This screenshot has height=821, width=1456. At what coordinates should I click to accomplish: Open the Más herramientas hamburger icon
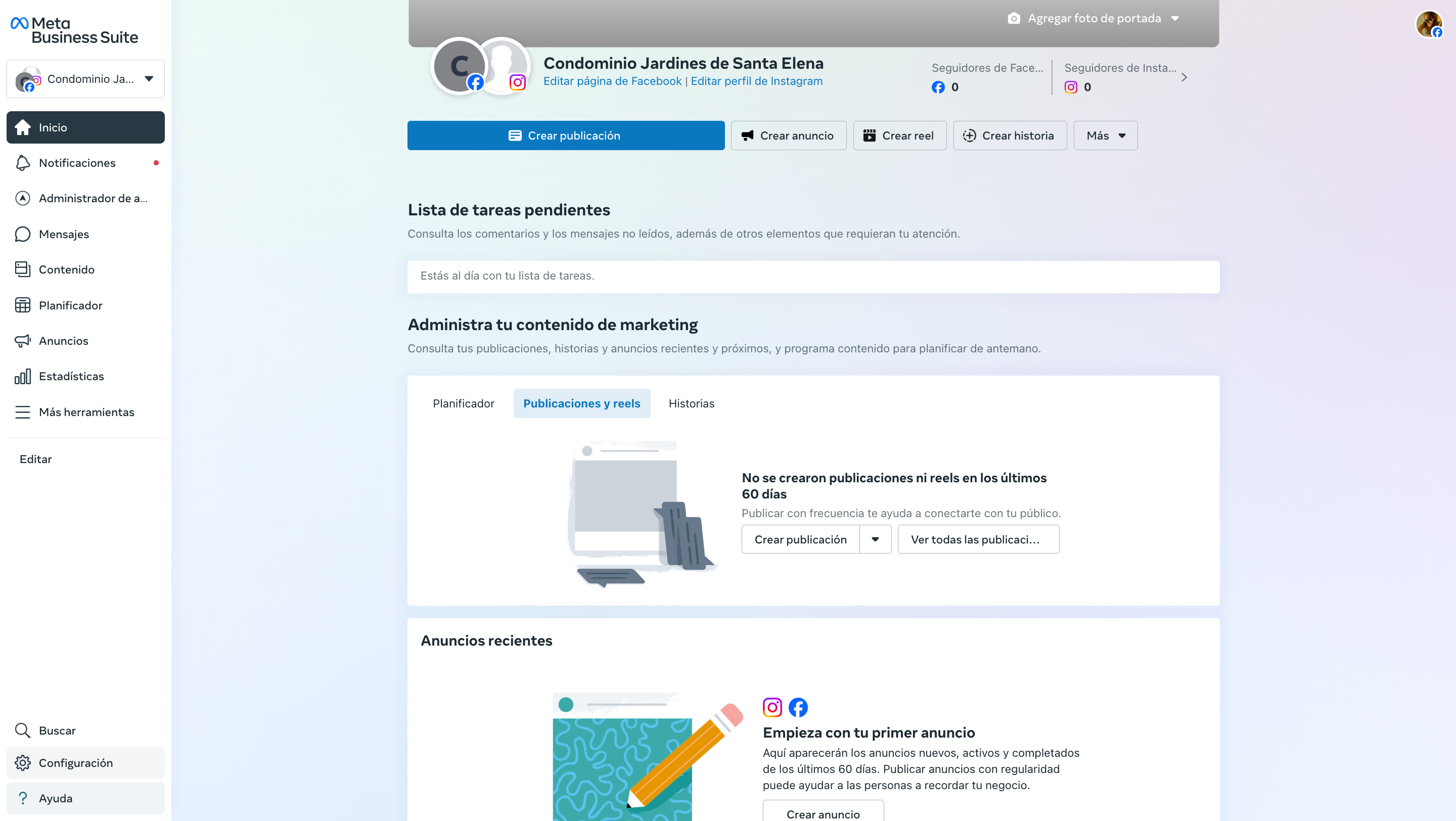(x=23, y=412)
